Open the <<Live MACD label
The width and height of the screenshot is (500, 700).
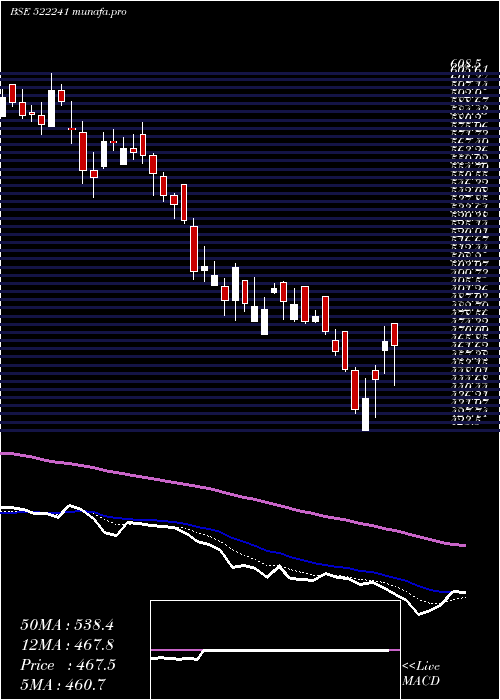click(421, 673)
